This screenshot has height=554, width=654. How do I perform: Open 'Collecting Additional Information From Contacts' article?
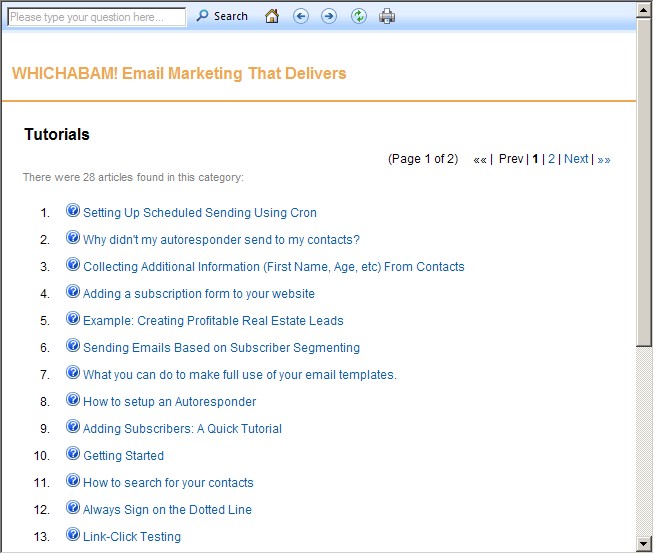tap(274, 267)
